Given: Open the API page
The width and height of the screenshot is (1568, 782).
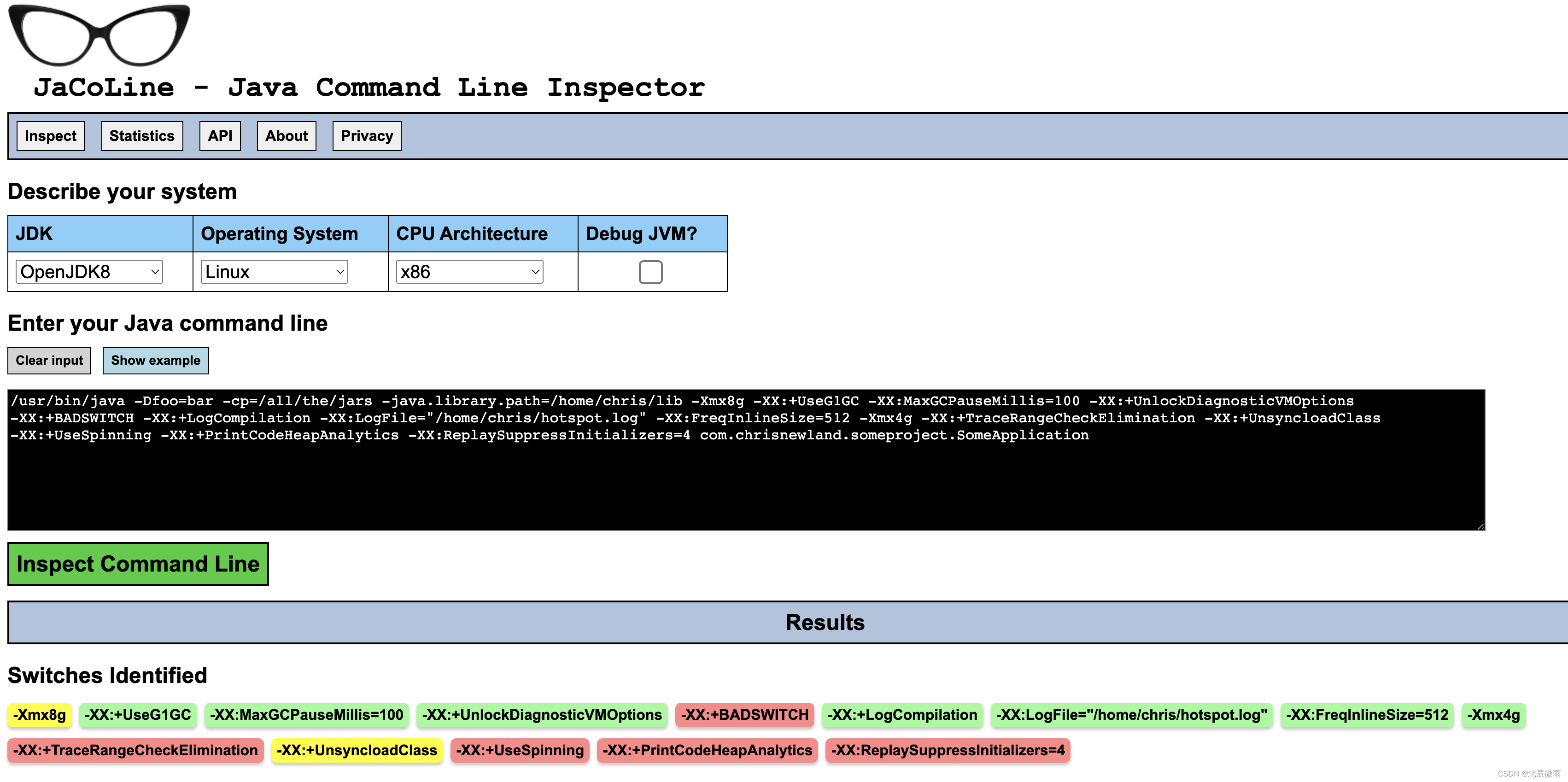Looking at the screenshot, I should [x=220, y=136].
